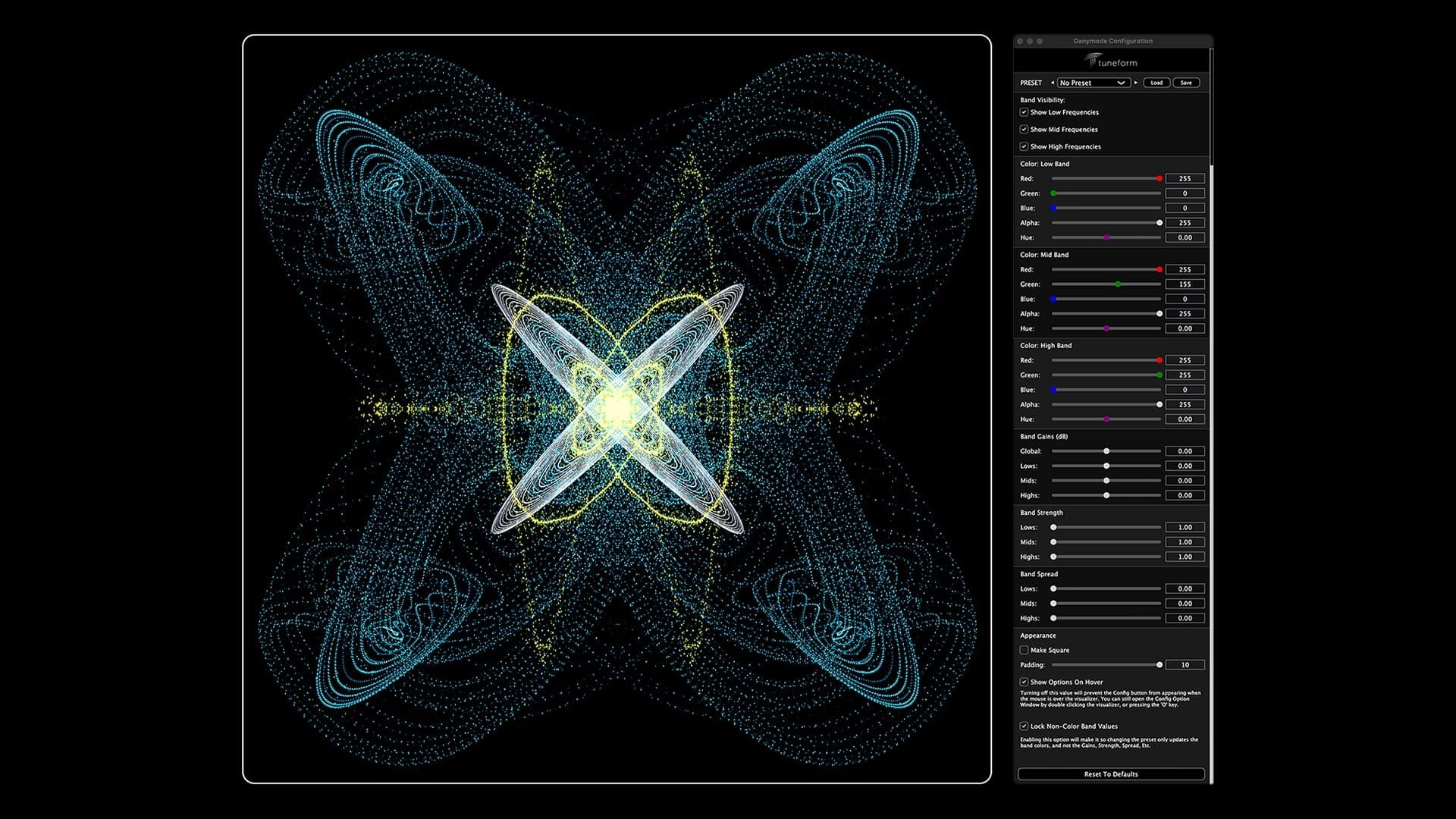The image size is (1456, 819).
Task: Click the High Band Blue value field
Action: tap(1185, 390)
